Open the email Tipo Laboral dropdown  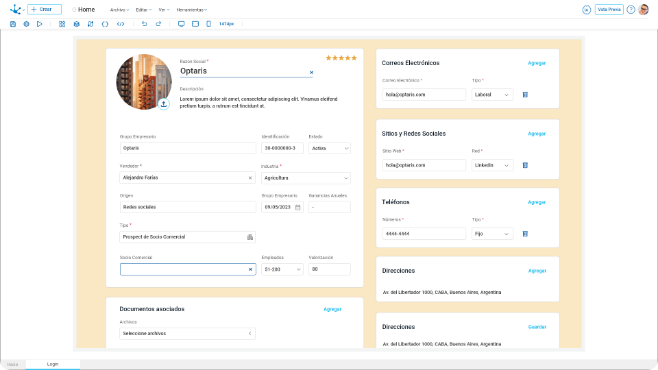click(x=492, y=95)
